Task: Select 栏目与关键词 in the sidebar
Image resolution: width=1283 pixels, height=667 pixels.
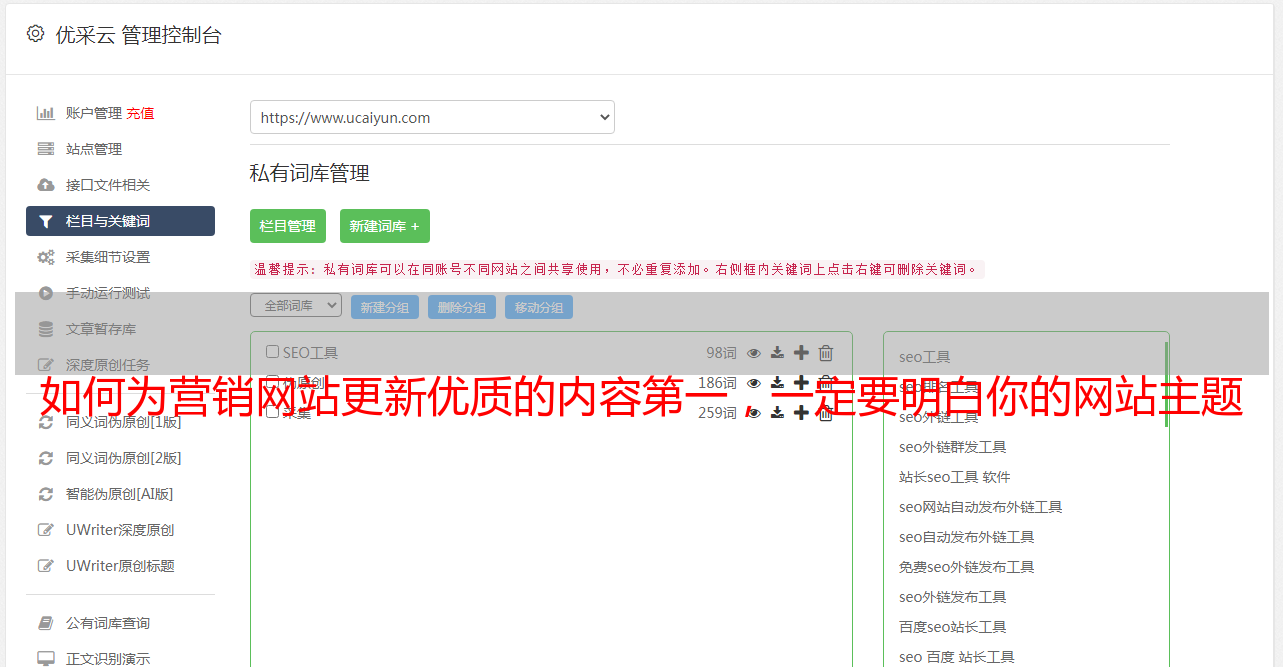Action: coord(120,221)
